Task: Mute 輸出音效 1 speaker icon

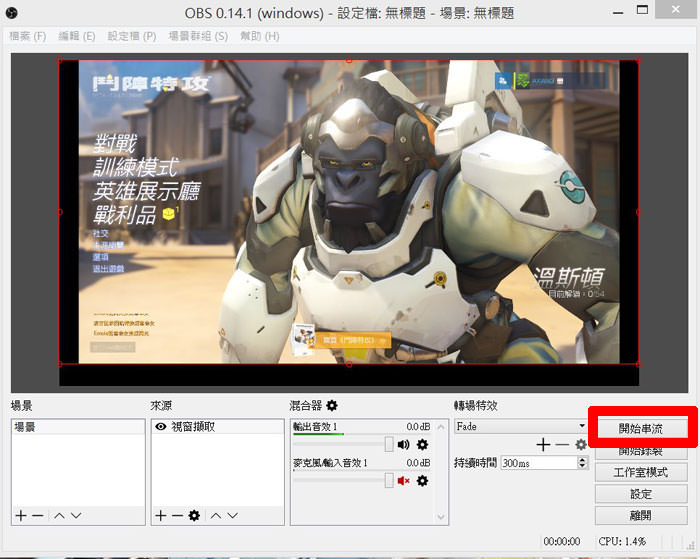Action: point(403,444)
